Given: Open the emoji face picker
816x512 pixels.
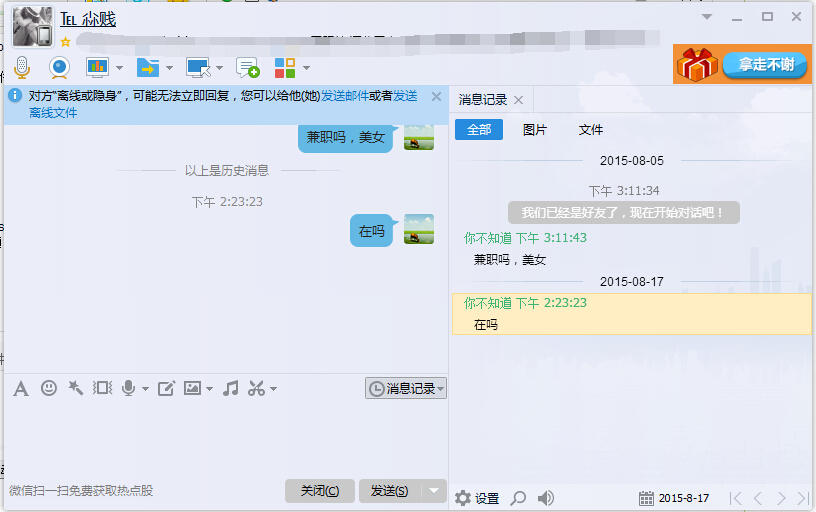Looking at the screenshot, I should tap(48, 388).
